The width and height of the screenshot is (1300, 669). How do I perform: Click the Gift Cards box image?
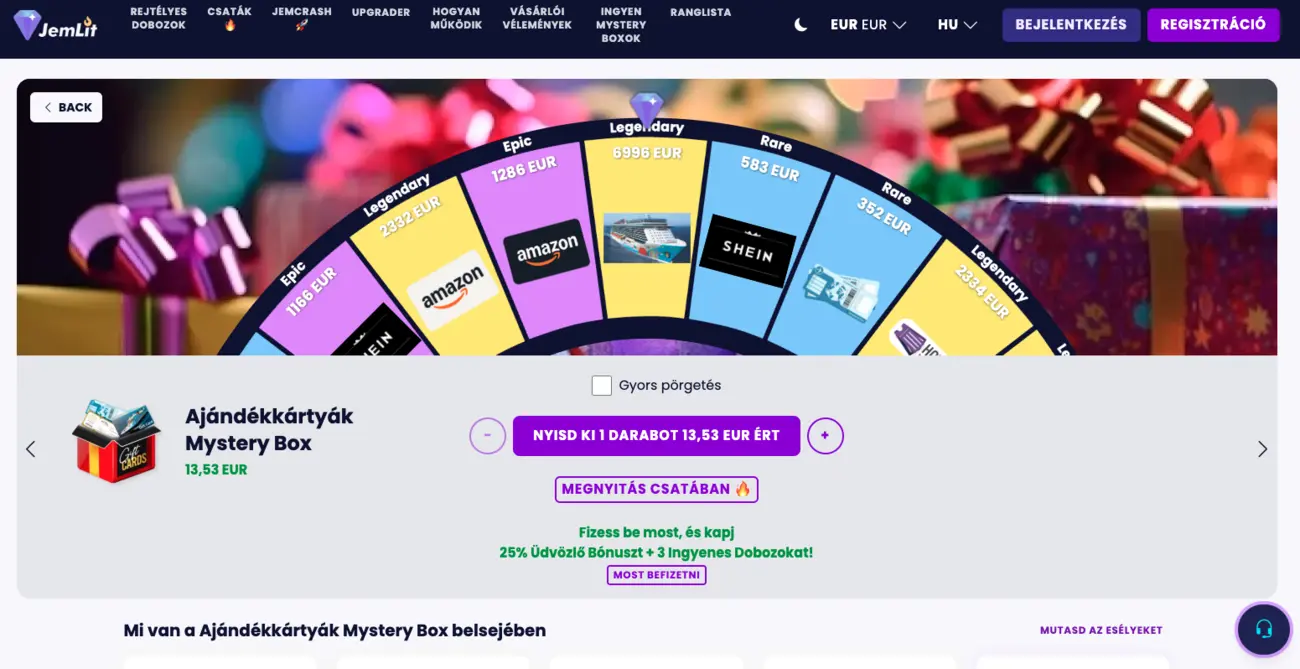[116, 441]
